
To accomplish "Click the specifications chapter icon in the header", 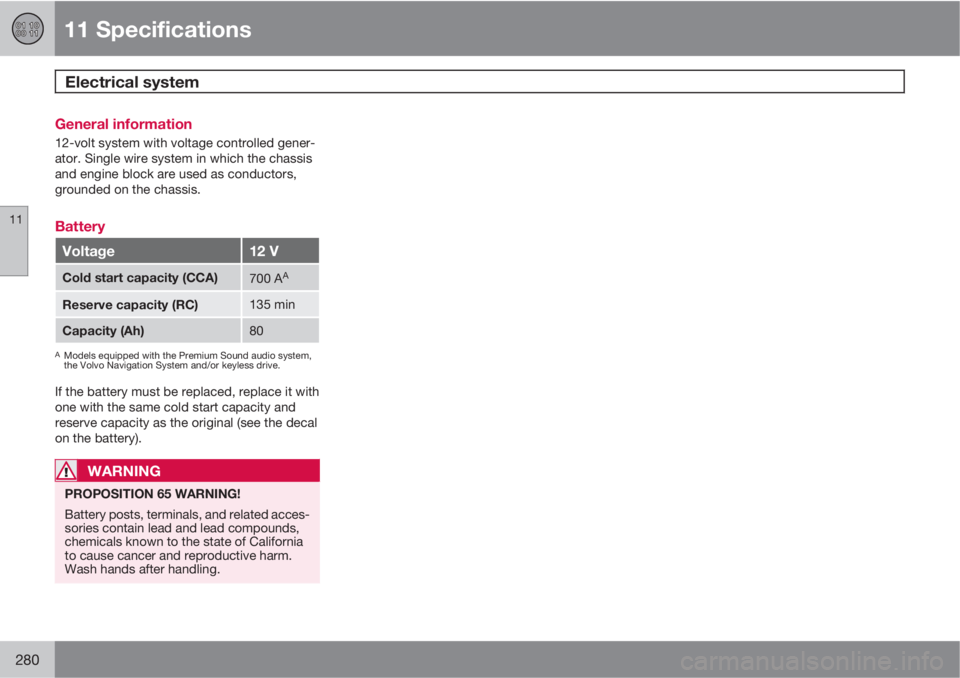I will pyautogui.click(x=27, y=28).
